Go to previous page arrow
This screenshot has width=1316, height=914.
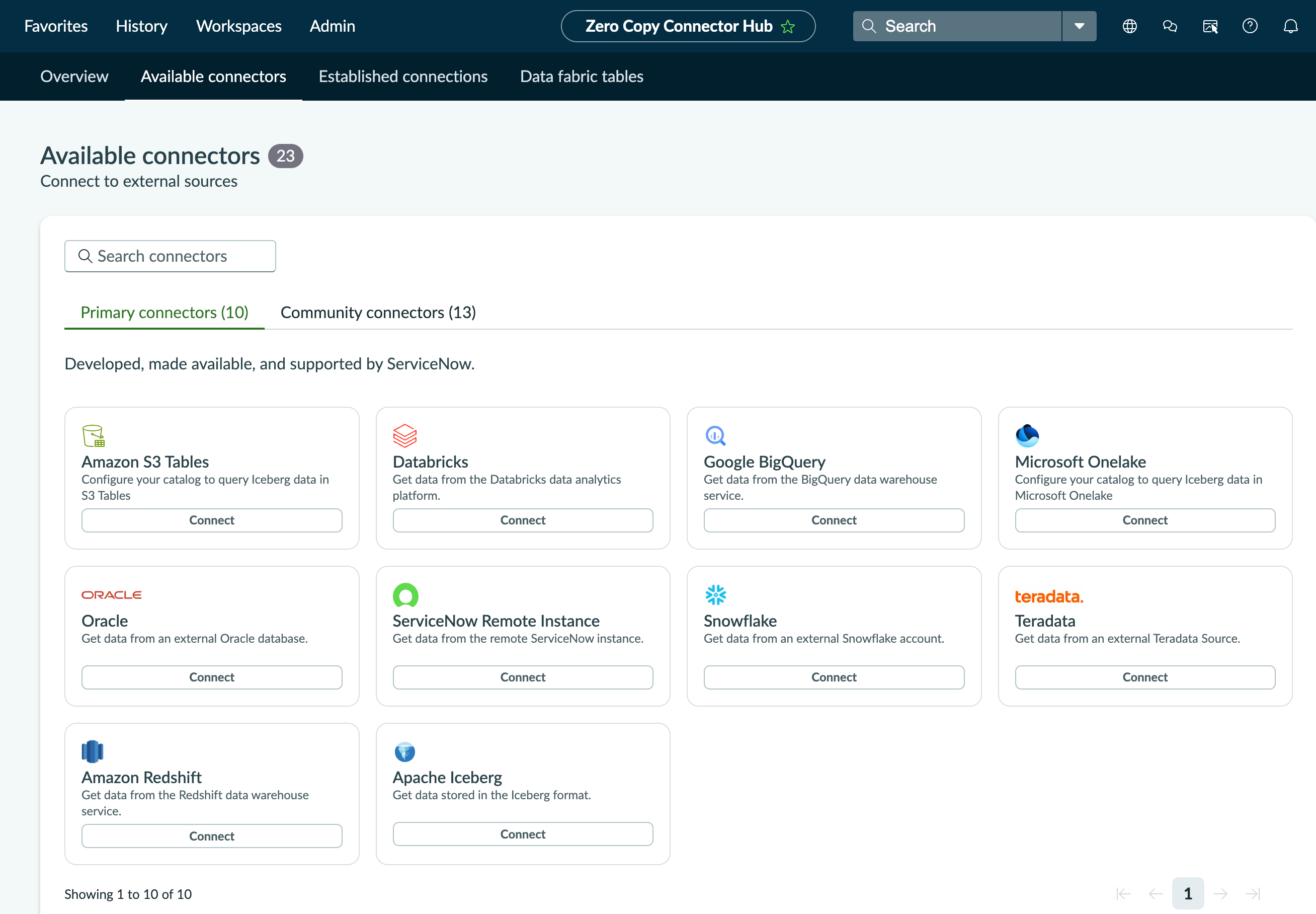point(1156,893)
